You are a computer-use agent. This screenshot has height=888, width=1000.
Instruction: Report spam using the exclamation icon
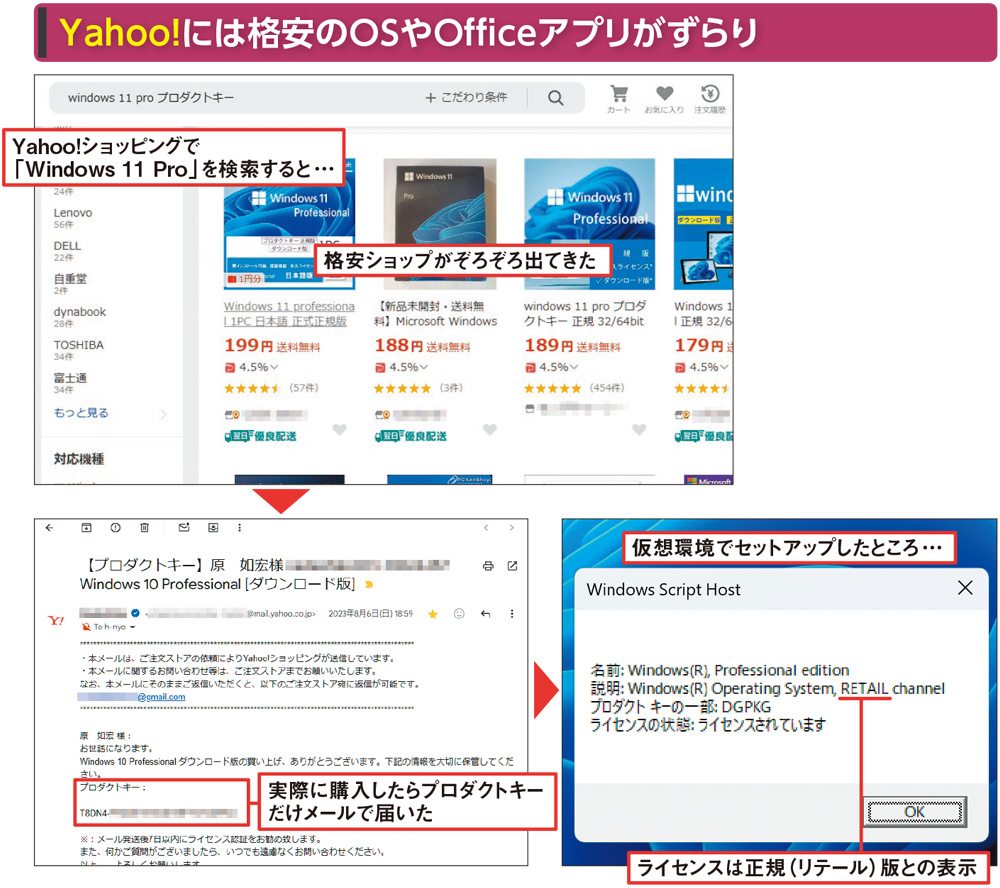[115, 528]
